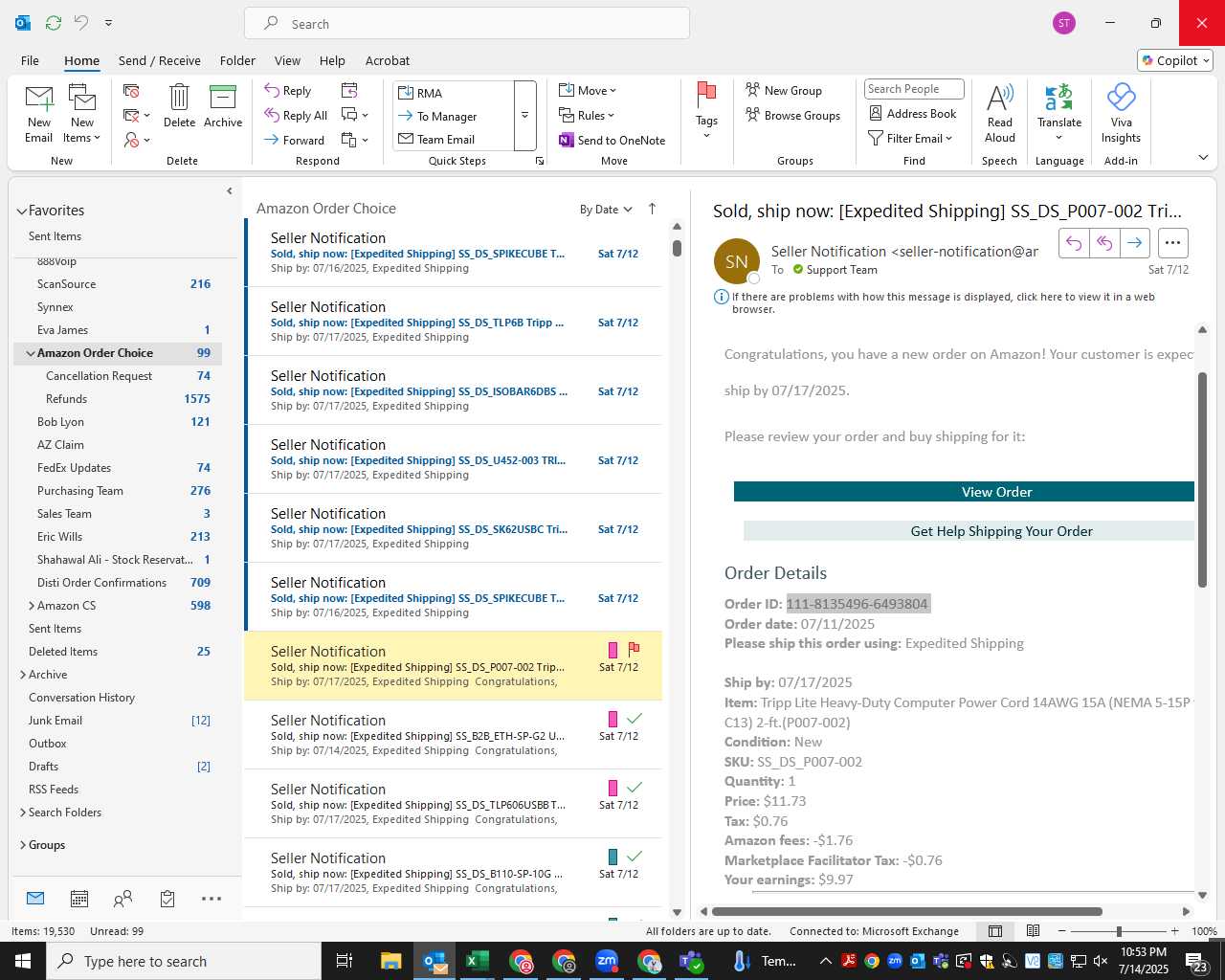Screen dimensions: 1225x980
Task: Open the Help tab
Action: (x=332, y=60)
